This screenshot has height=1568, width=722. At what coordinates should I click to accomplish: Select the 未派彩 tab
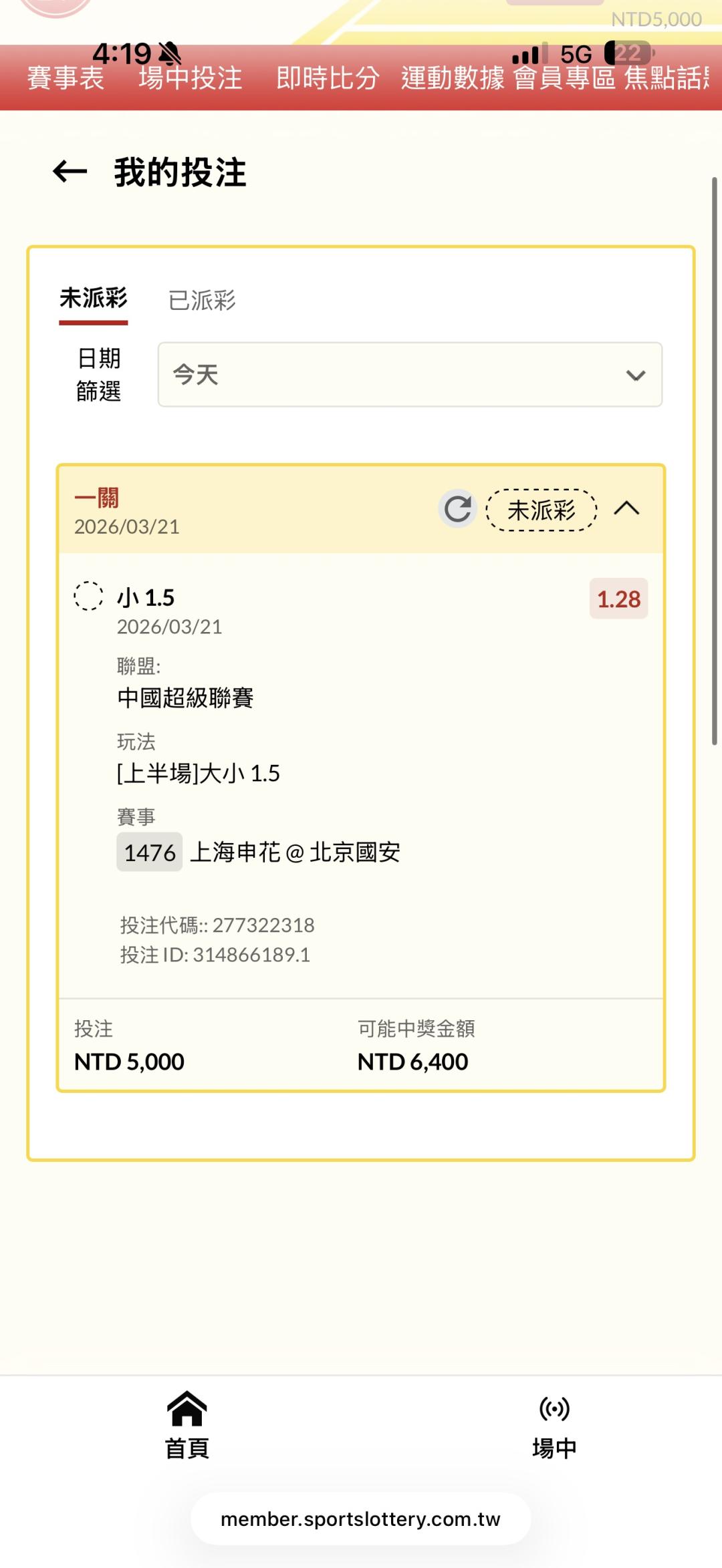[94, 299]
